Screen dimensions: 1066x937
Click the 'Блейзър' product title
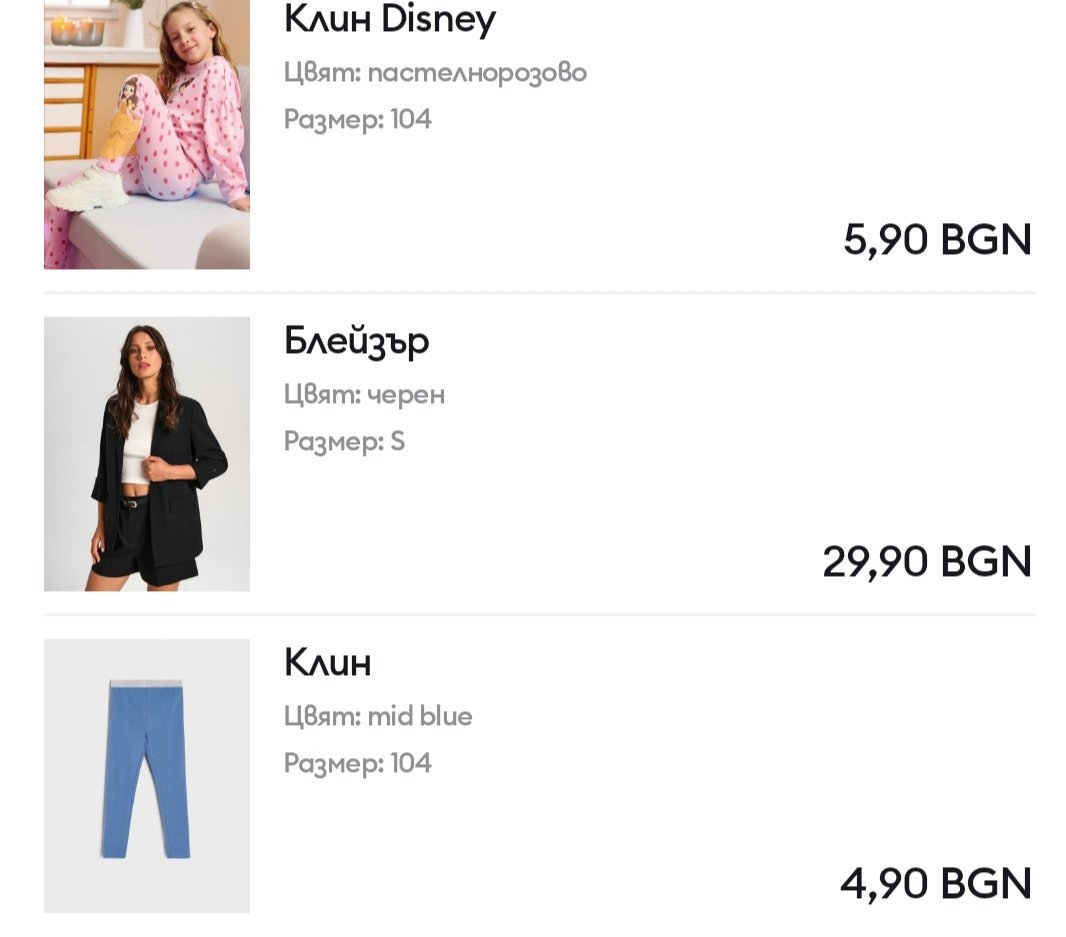(356, 341)
